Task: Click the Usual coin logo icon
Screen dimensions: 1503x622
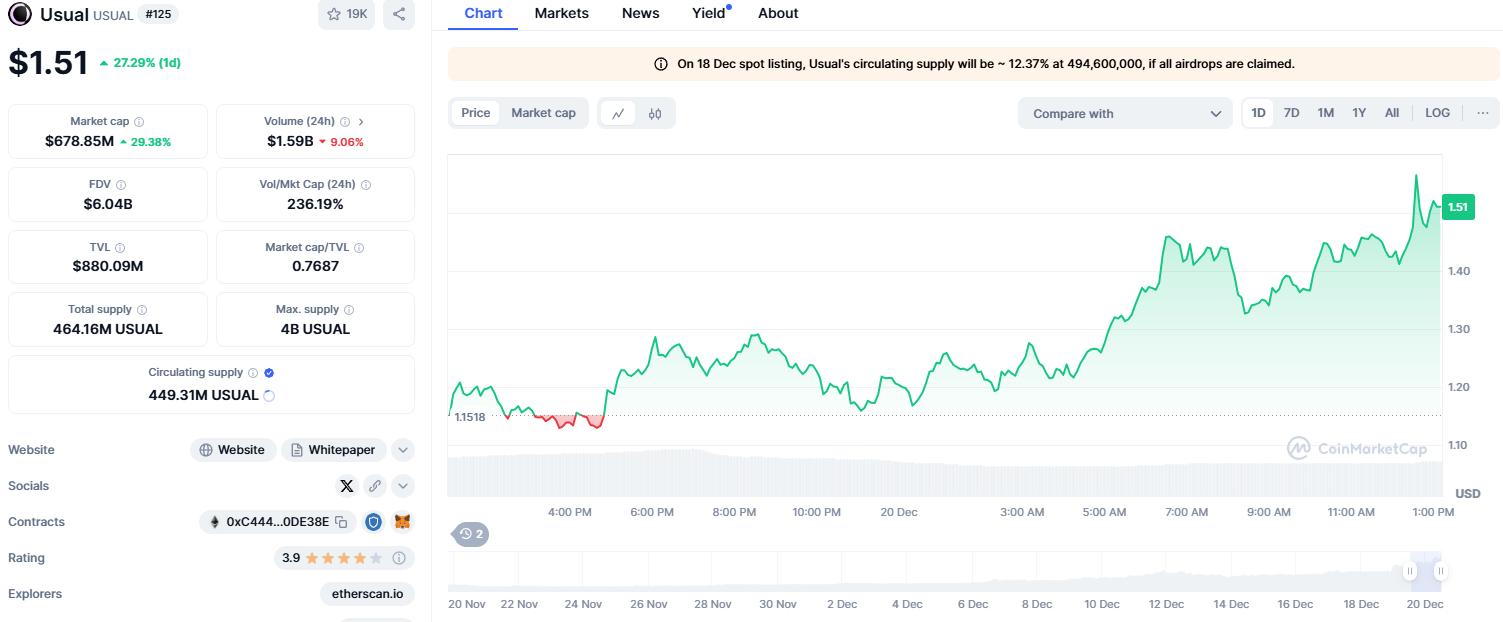Action: tap(20, 14)
